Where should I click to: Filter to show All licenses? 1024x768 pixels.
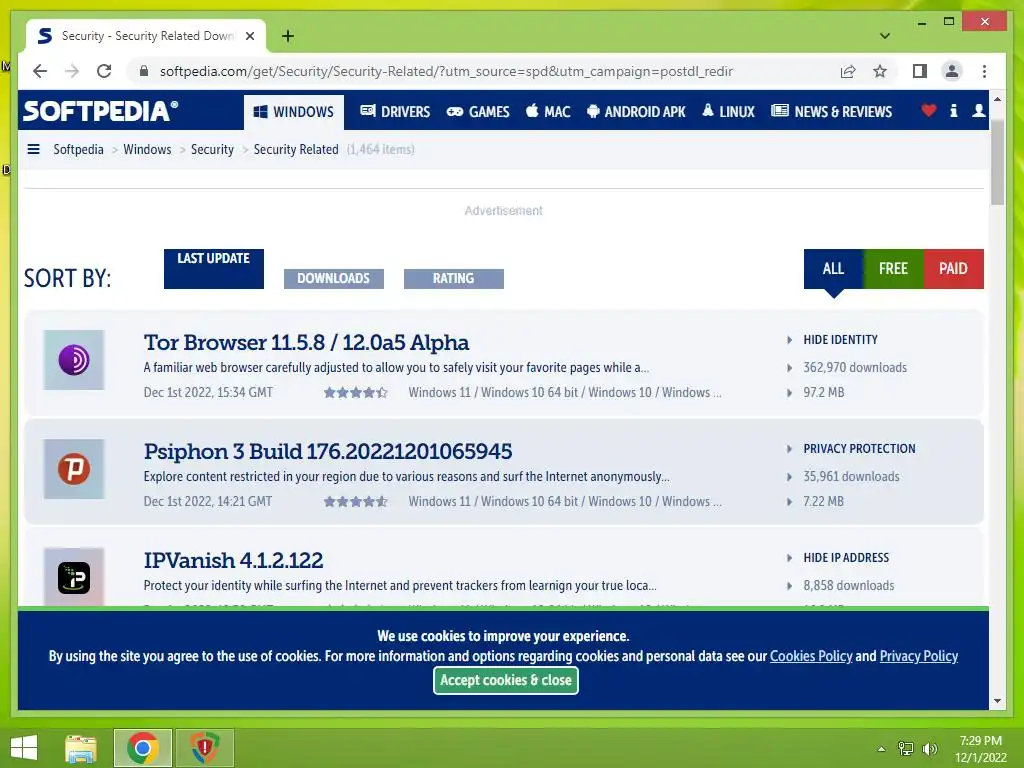click(833, 268)
